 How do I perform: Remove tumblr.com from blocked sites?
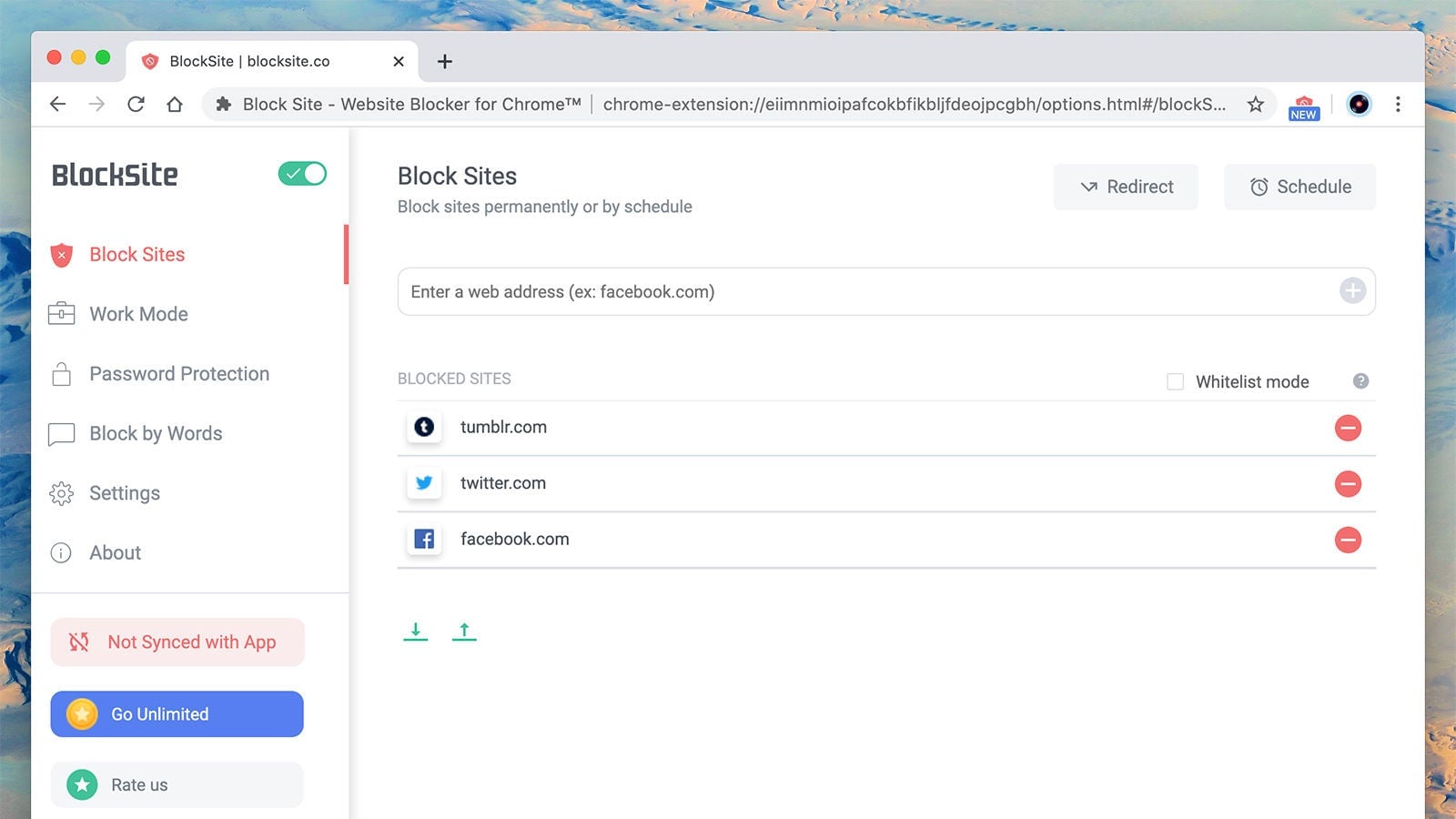pos(1348,428)
